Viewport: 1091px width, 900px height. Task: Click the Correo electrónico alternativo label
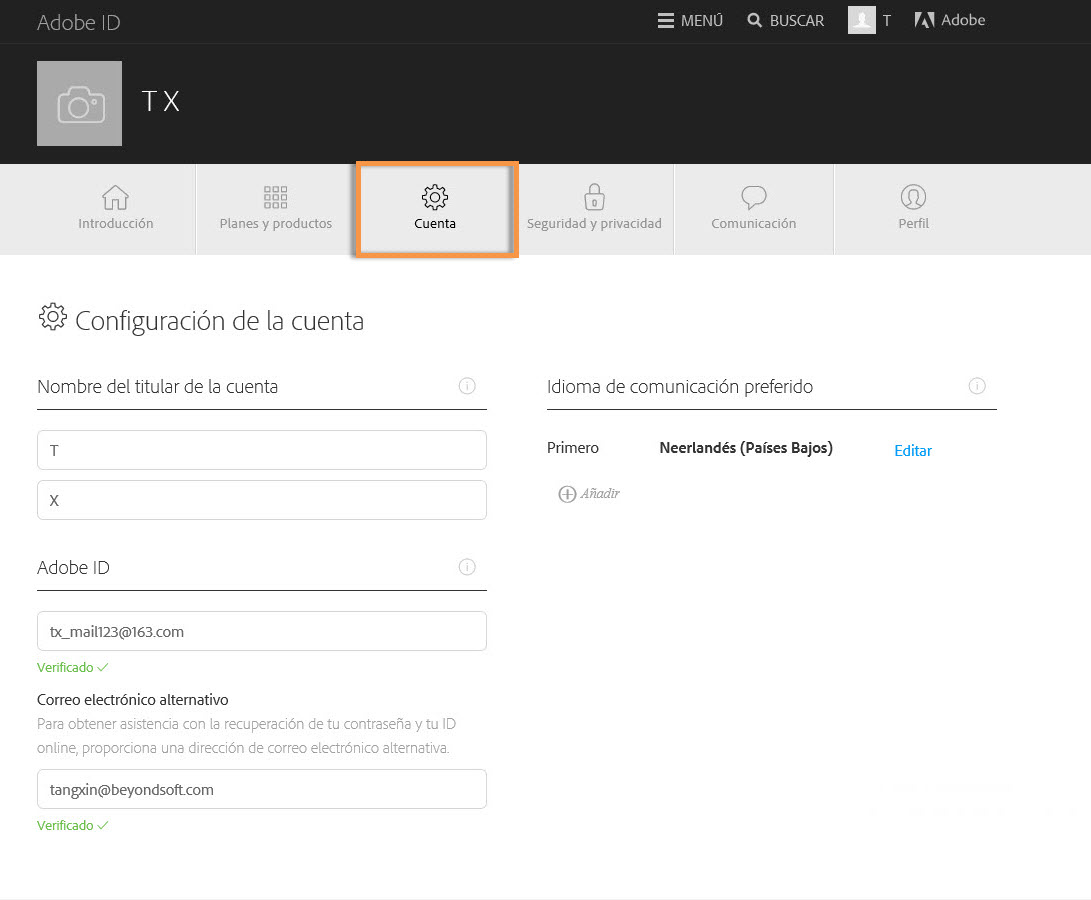coord(133,700)
